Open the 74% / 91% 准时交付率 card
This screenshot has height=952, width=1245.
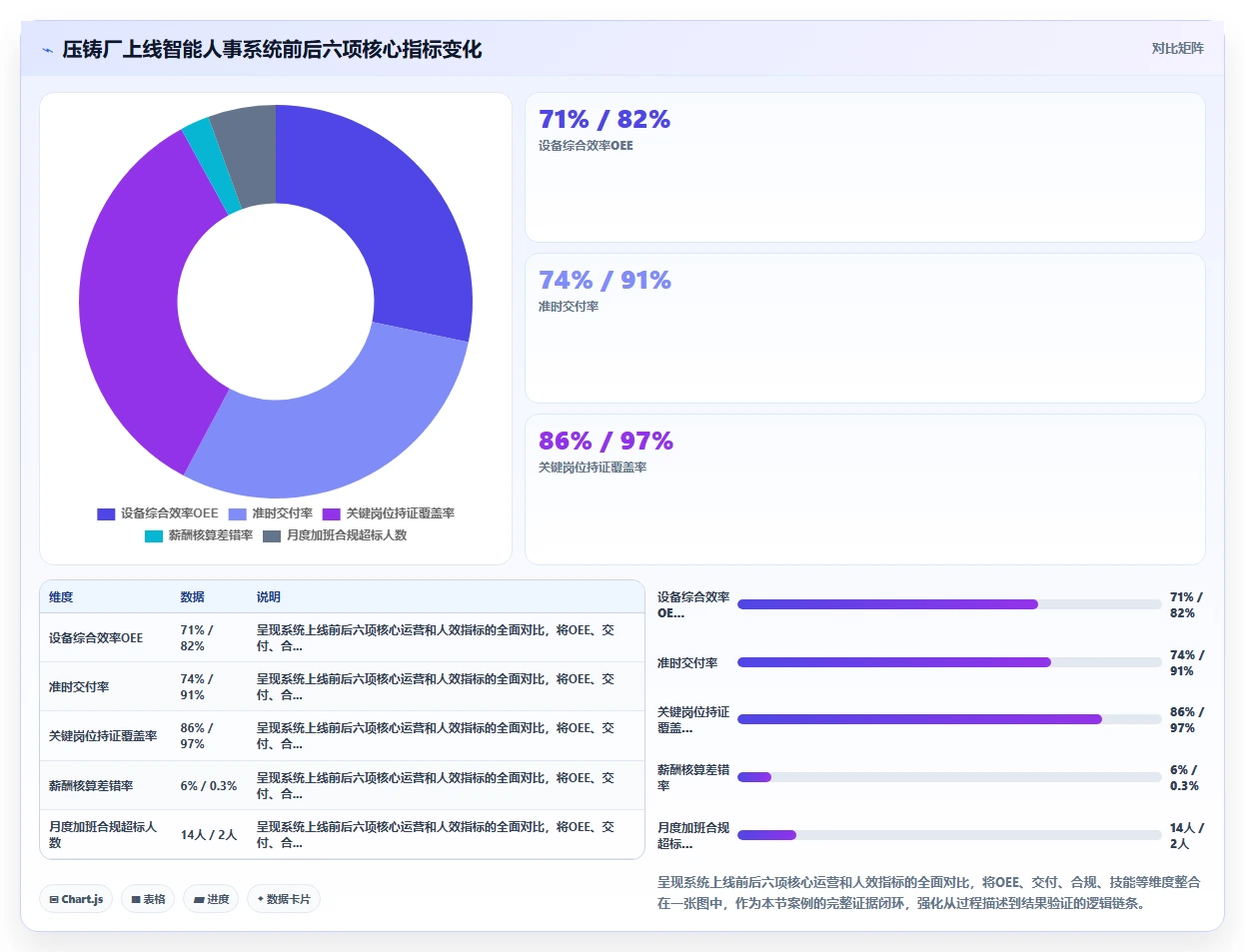(865, 329)
